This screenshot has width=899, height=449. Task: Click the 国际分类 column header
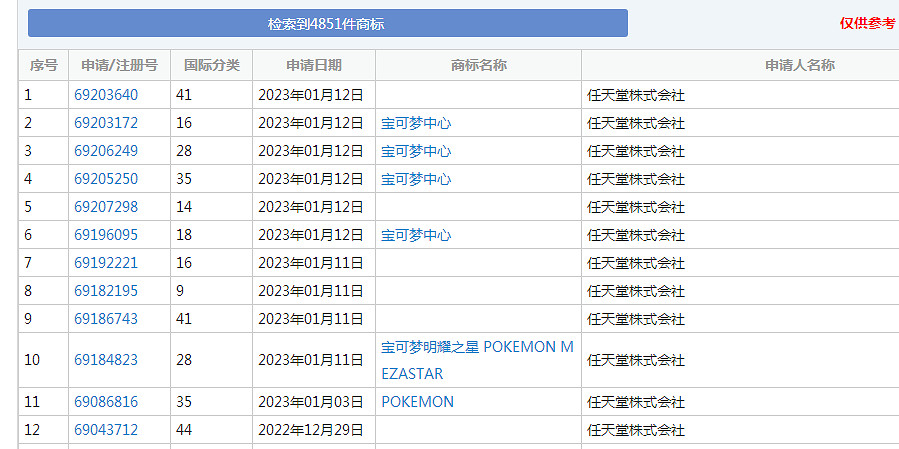pos(212,65)
